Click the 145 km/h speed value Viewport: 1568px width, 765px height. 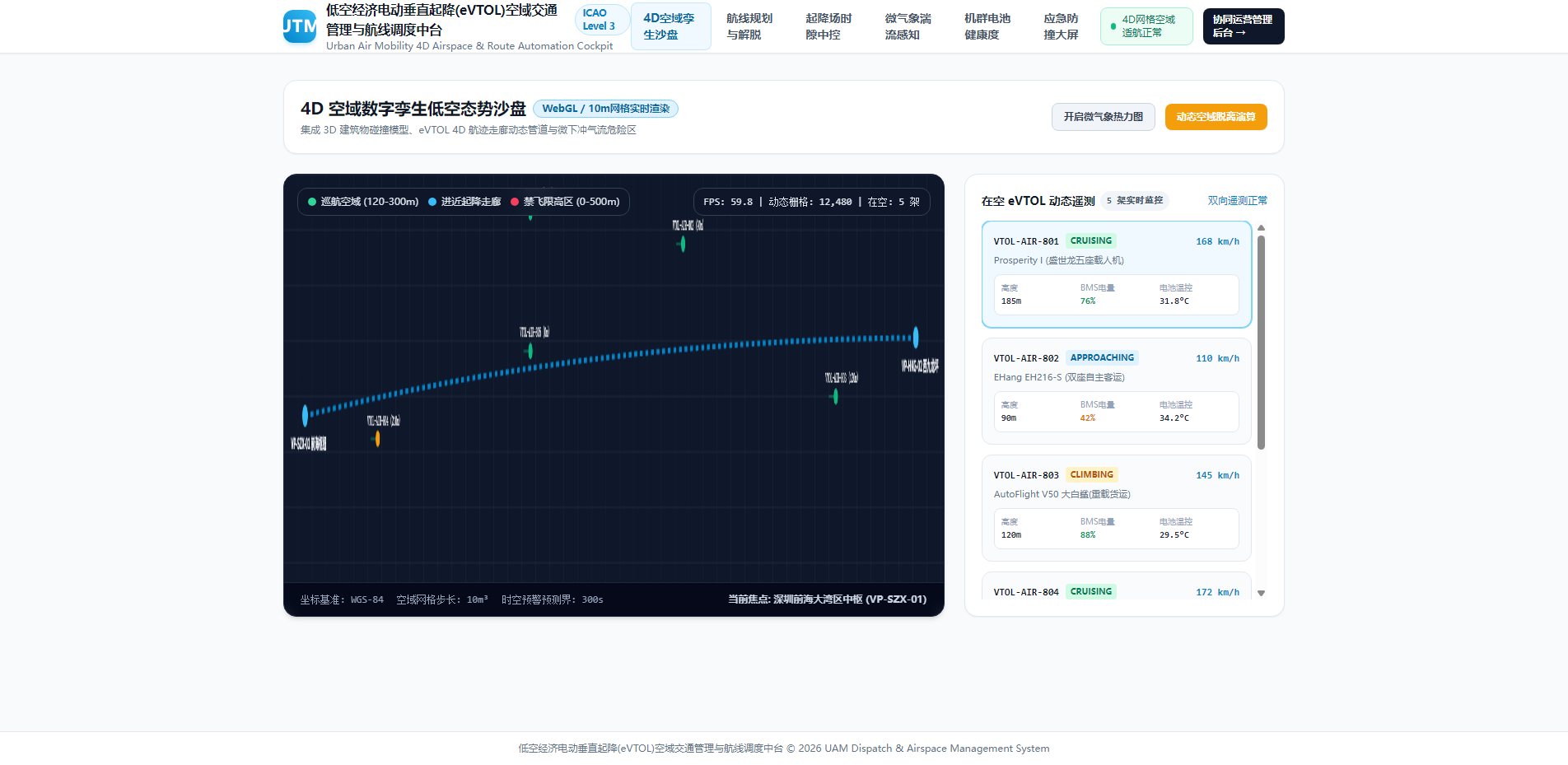tap(1217, 476)
